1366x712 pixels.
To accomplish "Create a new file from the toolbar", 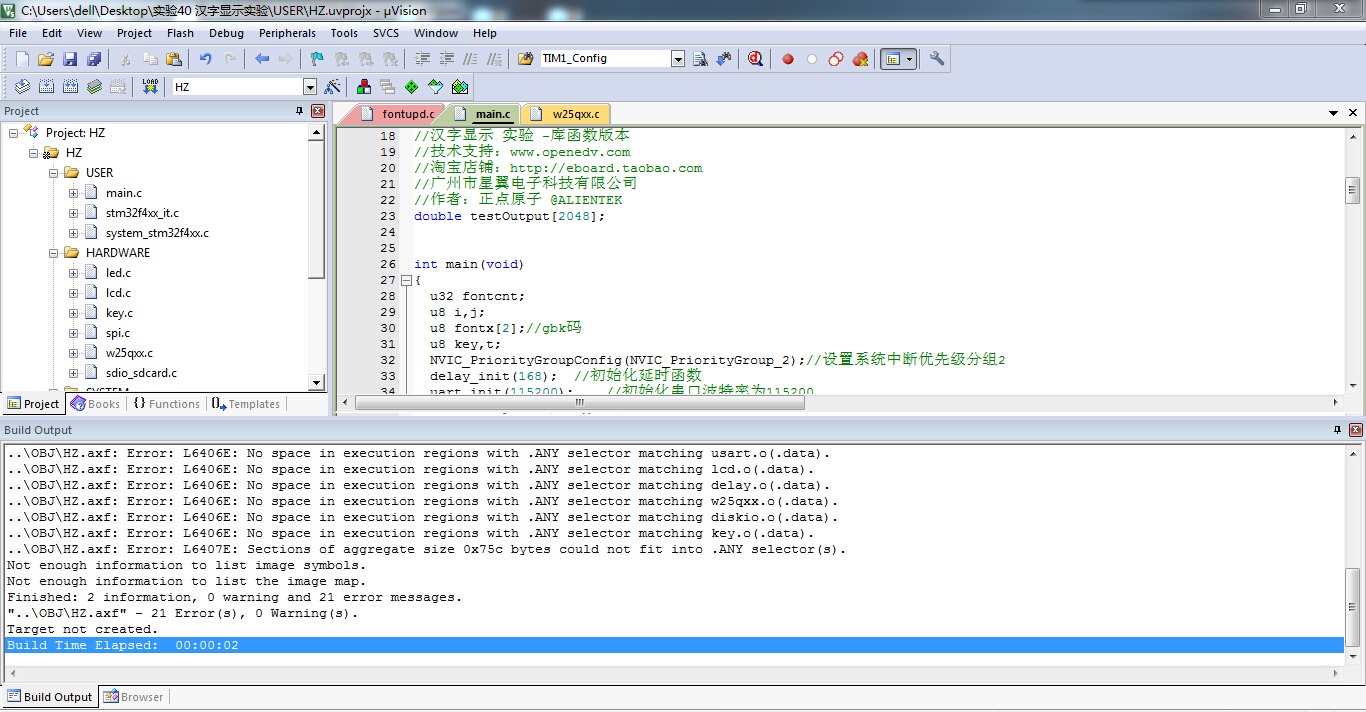I will pyautogui.click(x=22, y=59).
